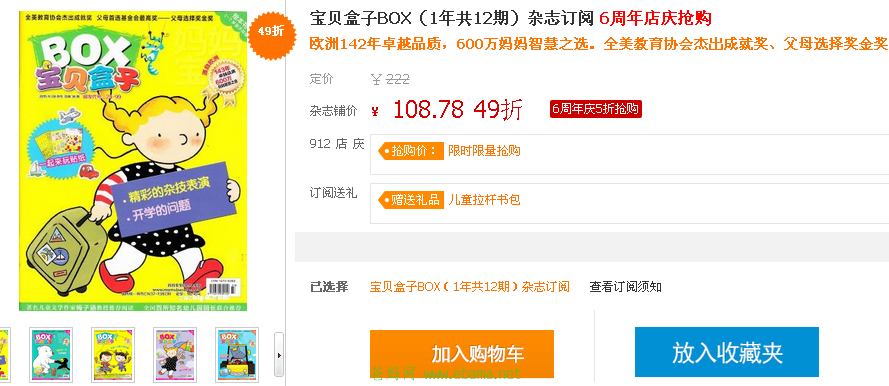
Task: Click the ¥ 222 struck-through list price
Action: tap(390, 79)
